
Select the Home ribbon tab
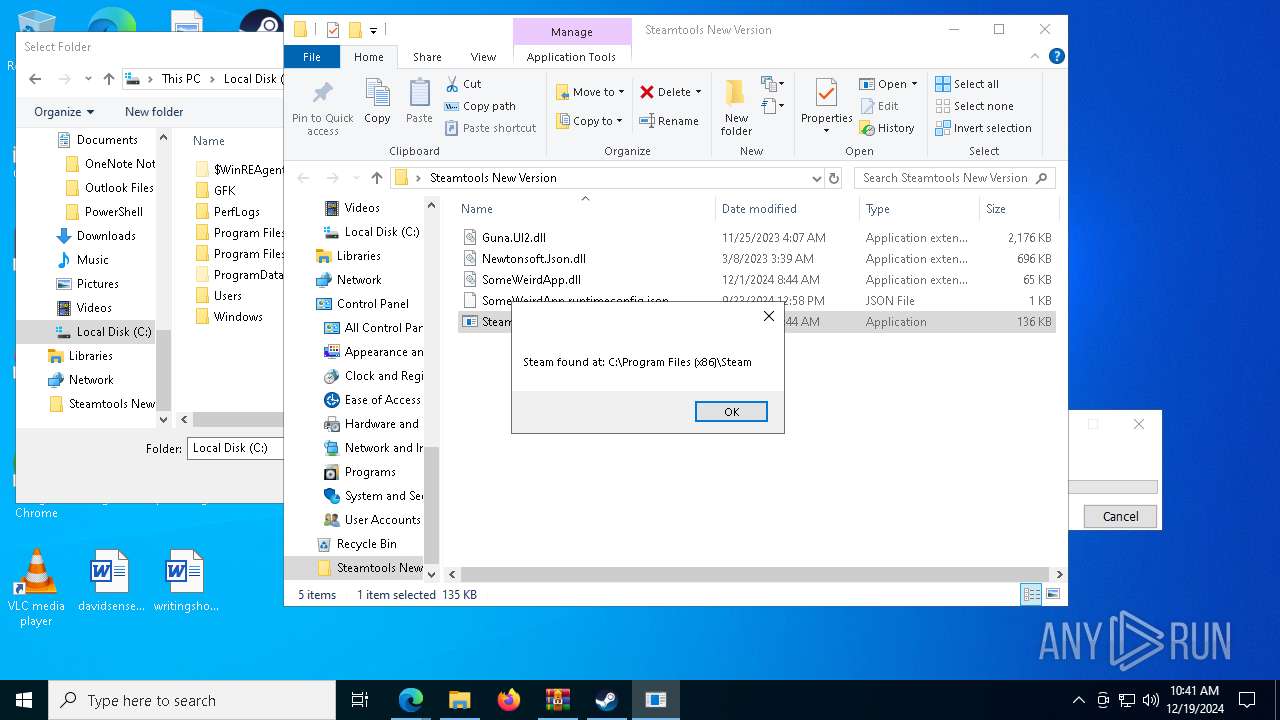point(368,57)
